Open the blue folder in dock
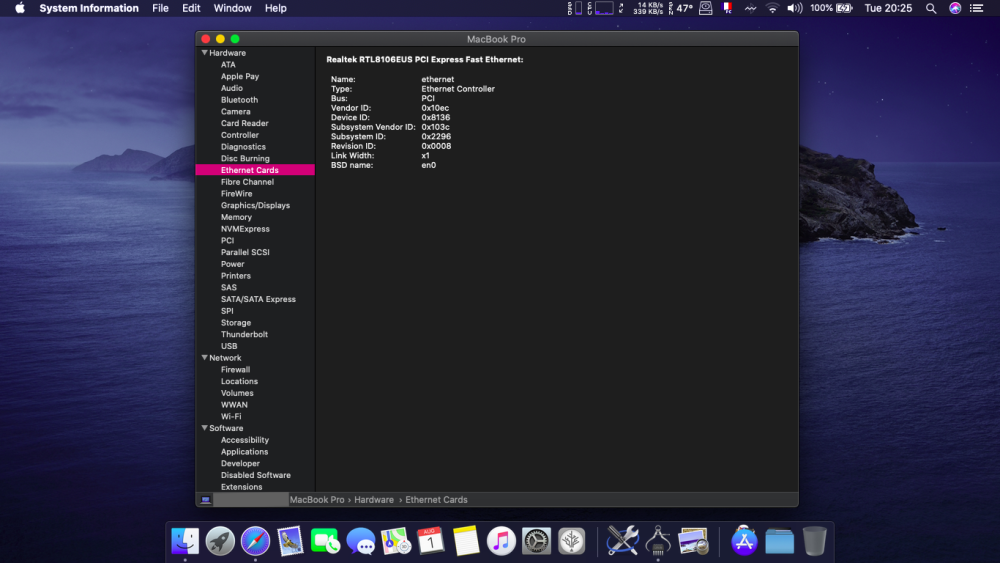The width and height of the screenshot is (1000, 563). tap(779, 541)
